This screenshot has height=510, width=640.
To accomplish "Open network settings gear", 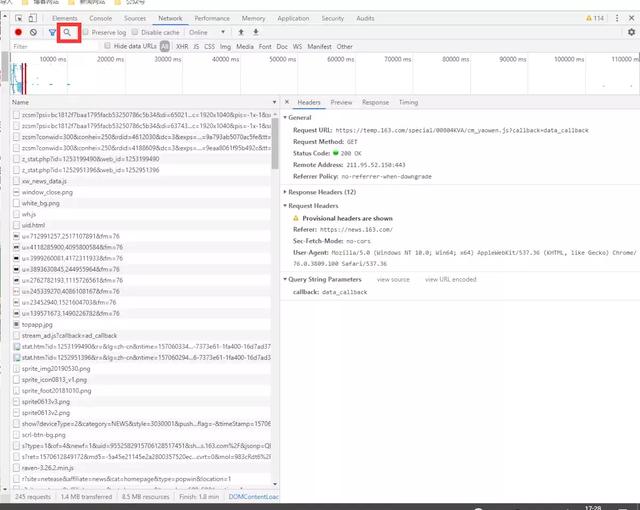I will [x=631, y=32].
